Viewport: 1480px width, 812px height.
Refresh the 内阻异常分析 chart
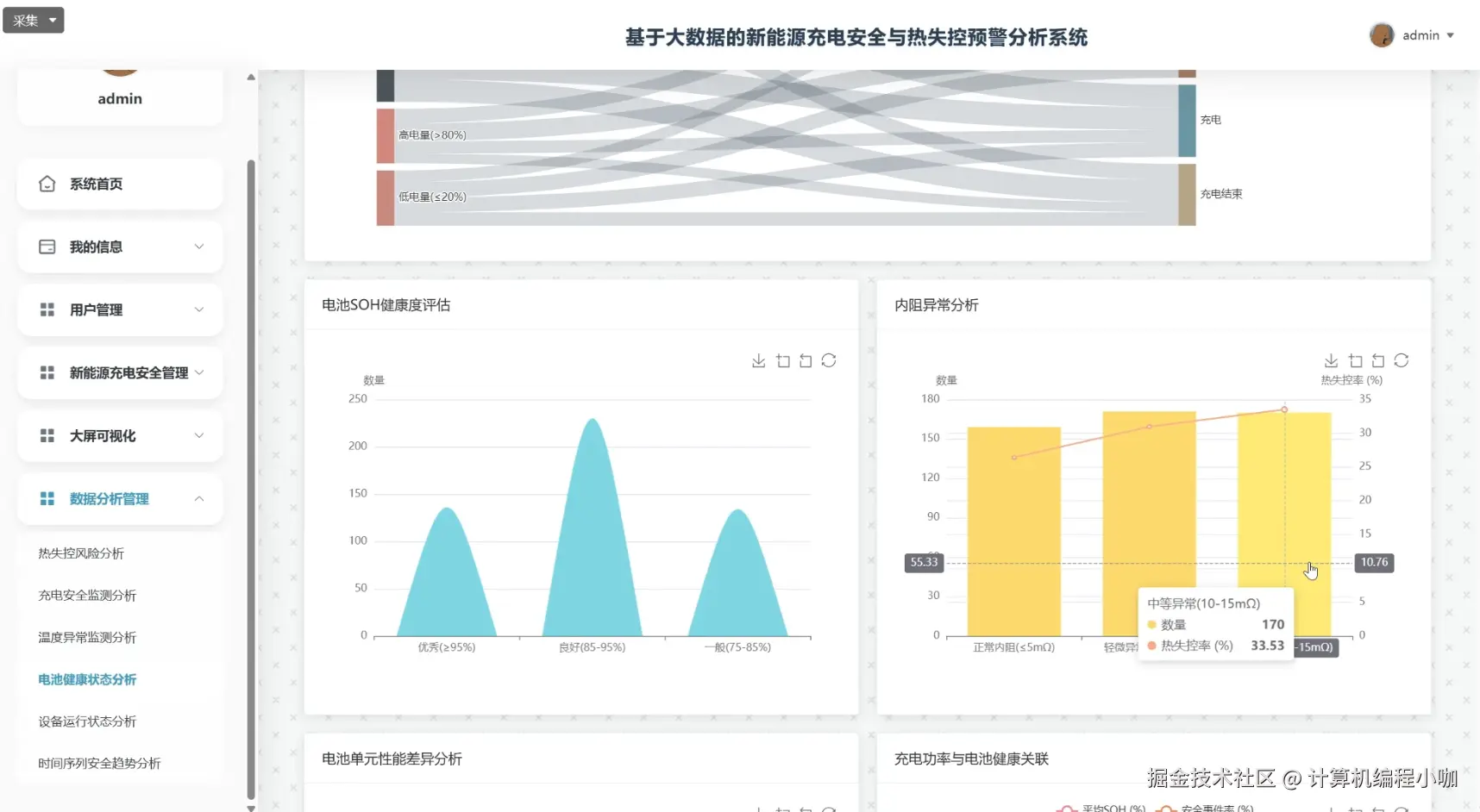click(1402, 360)
